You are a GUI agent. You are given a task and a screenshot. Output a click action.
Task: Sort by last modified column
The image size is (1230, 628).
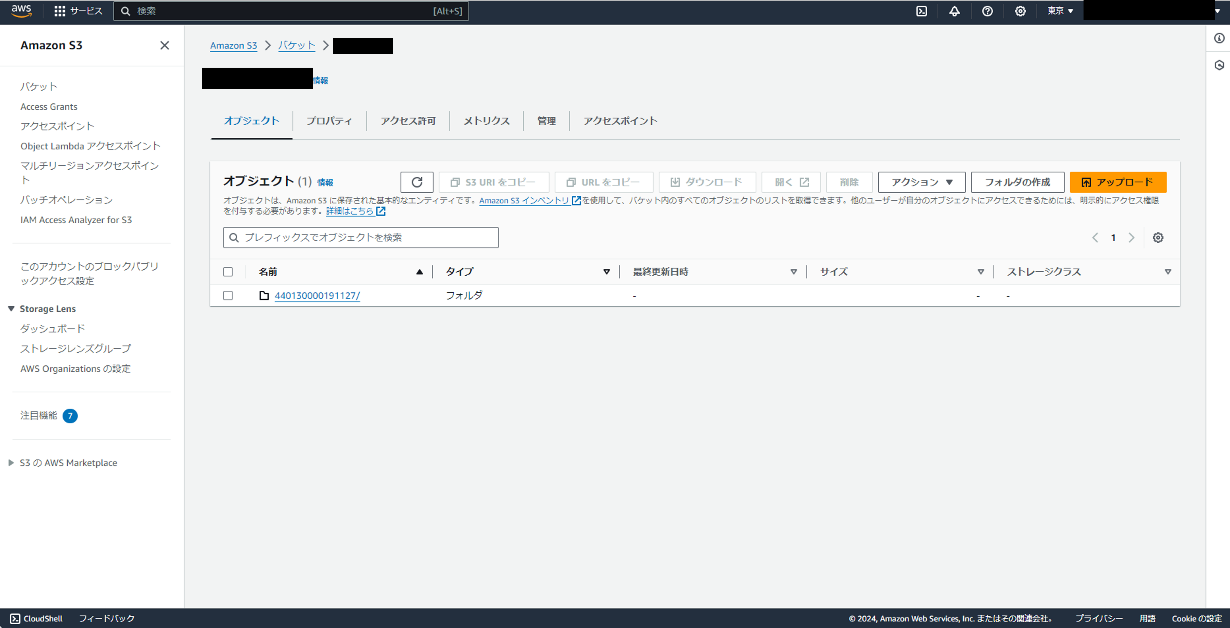[x=794, y=272]
